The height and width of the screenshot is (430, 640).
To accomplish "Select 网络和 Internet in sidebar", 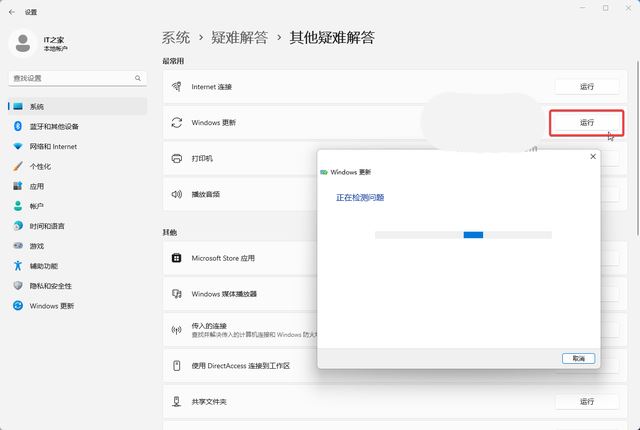I will point(53,147).
